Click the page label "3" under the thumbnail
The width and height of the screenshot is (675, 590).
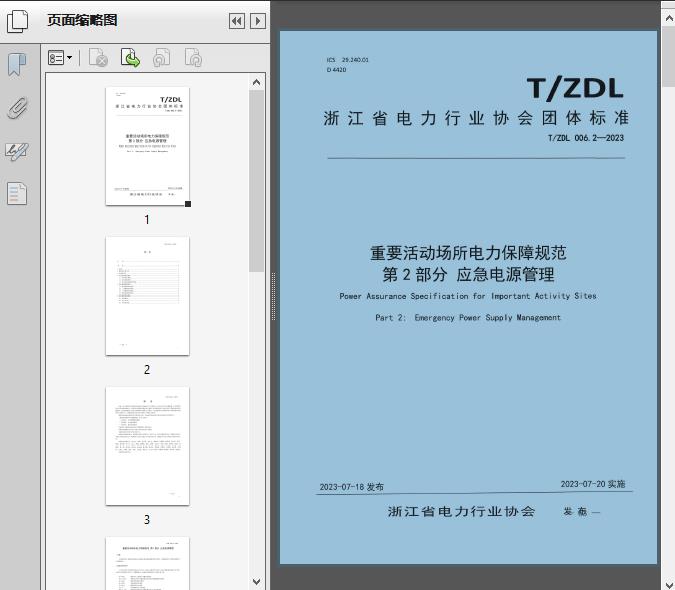[x=147, y=520]
